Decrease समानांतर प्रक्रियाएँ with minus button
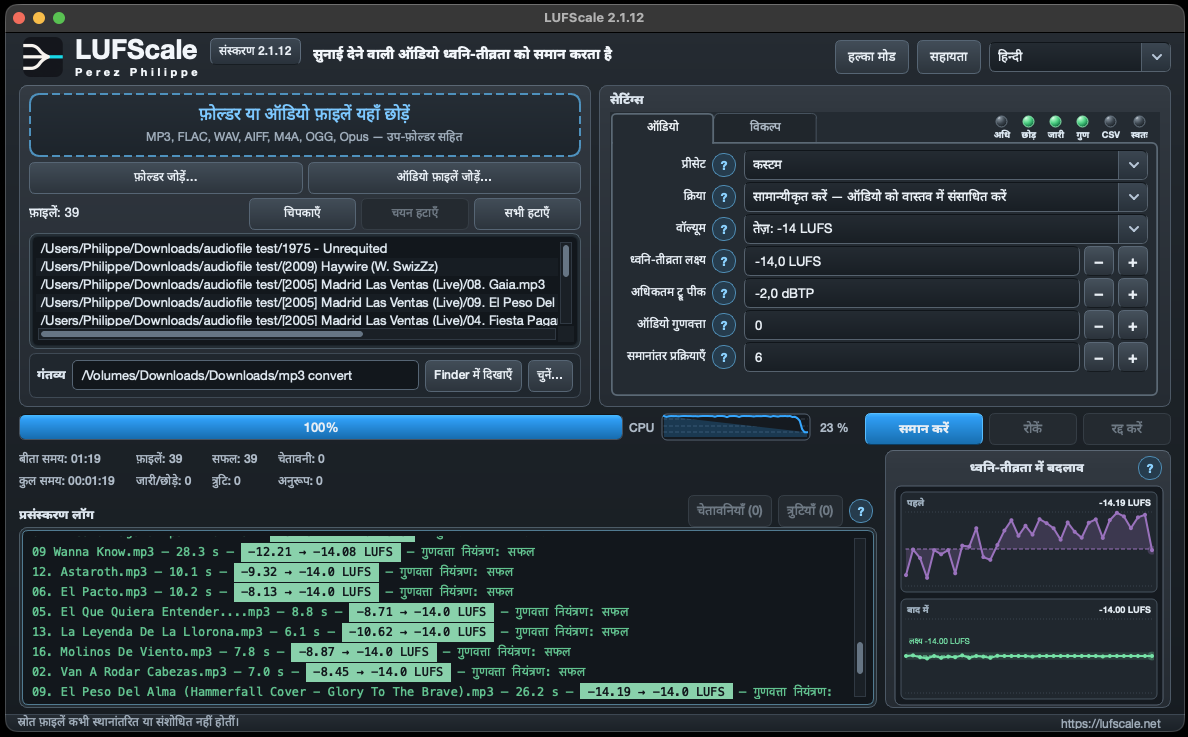This screenshot has height=737, width=1188. [1099, 358]
